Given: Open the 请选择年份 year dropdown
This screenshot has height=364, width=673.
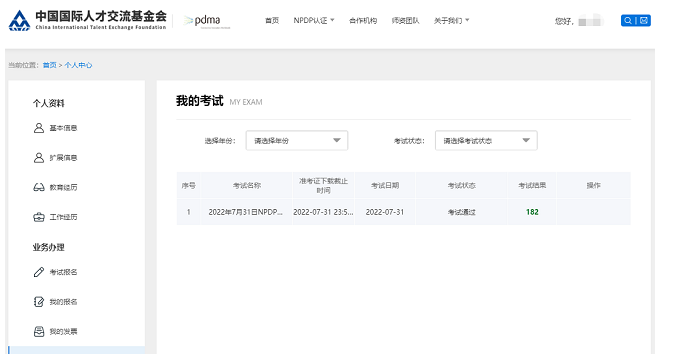Looking at the screenshot, I should click(x=297, y=140).
